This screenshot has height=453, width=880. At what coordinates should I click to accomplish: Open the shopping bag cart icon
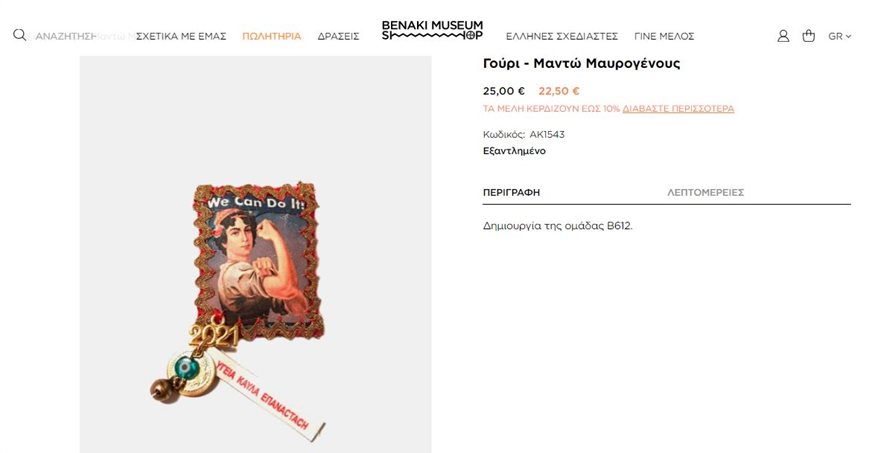click(x=808, y=36)
